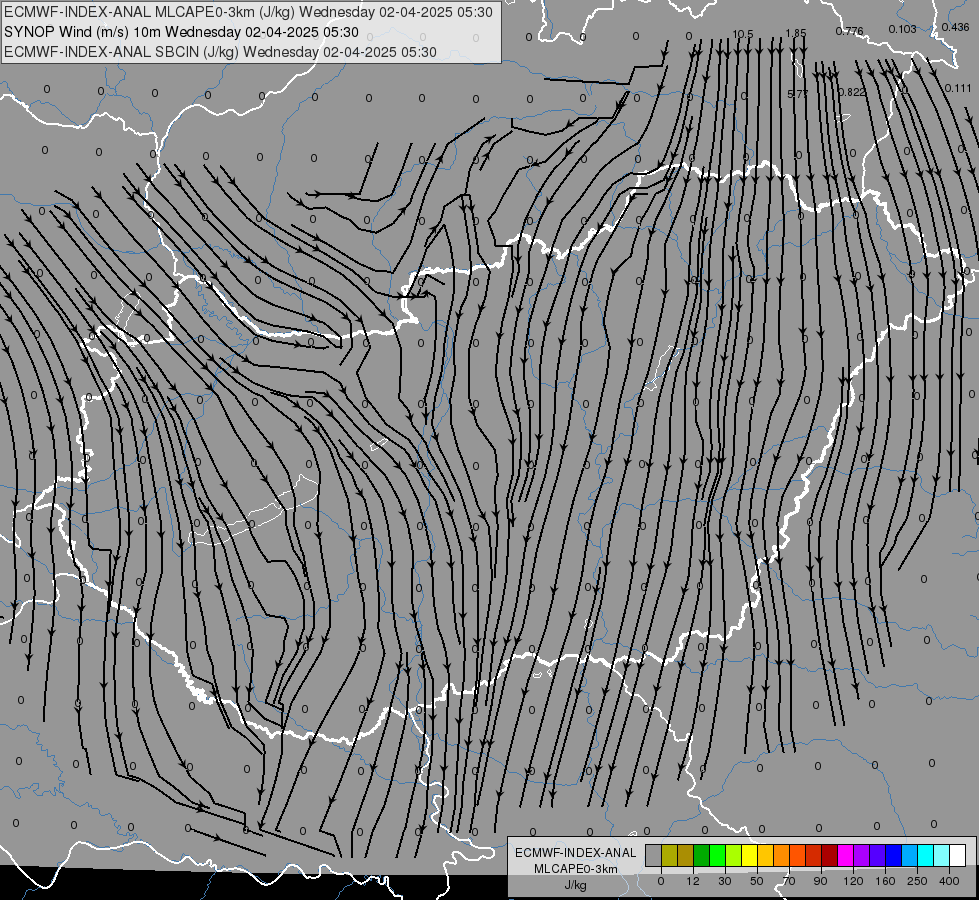Viewport: 979px width, 900px height.
Task: Click the olive-yellow legend swatch
Action: click(x=669, y=855)
